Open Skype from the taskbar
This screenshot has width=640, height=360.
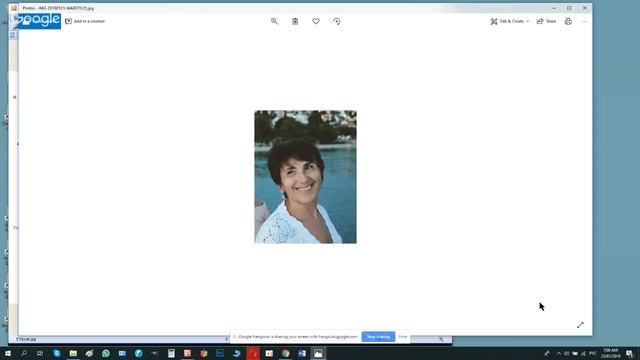(x=57, y=353)
